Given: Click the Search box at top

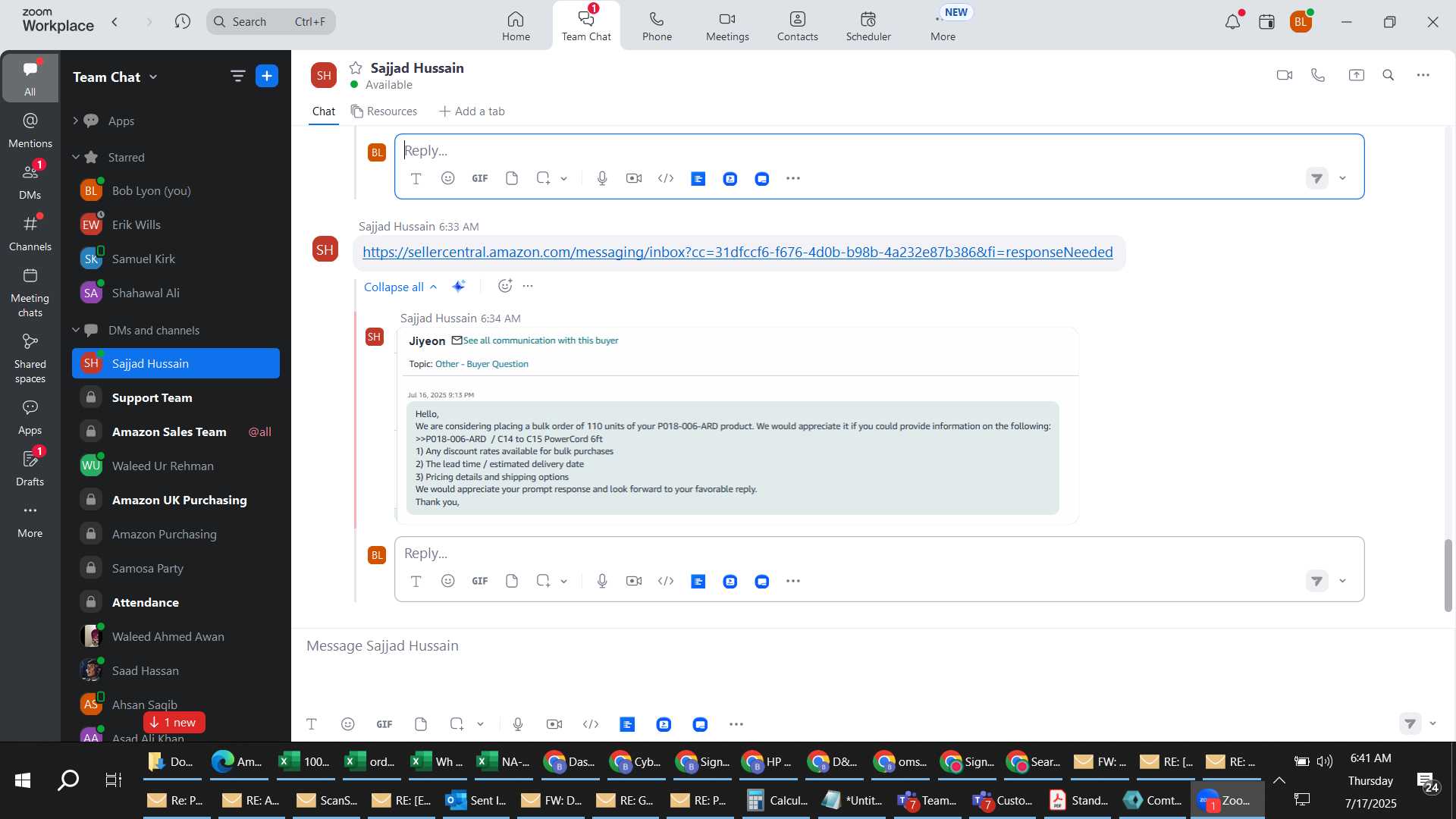Looking at the screenshot, I should [271, 21].
